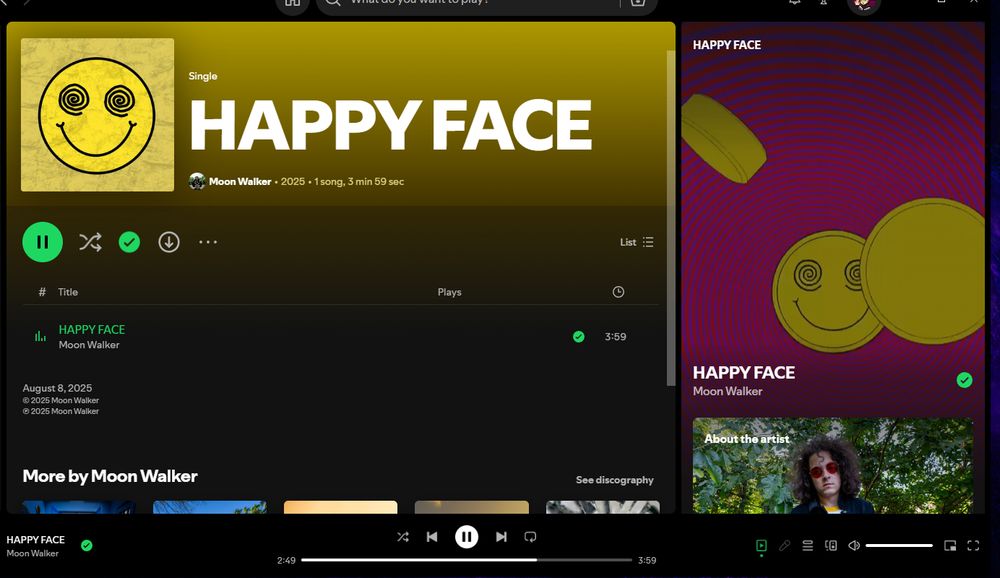Open the play queue
The height and width of the screenshot is (578, 1000).
(x=807, y=545)
